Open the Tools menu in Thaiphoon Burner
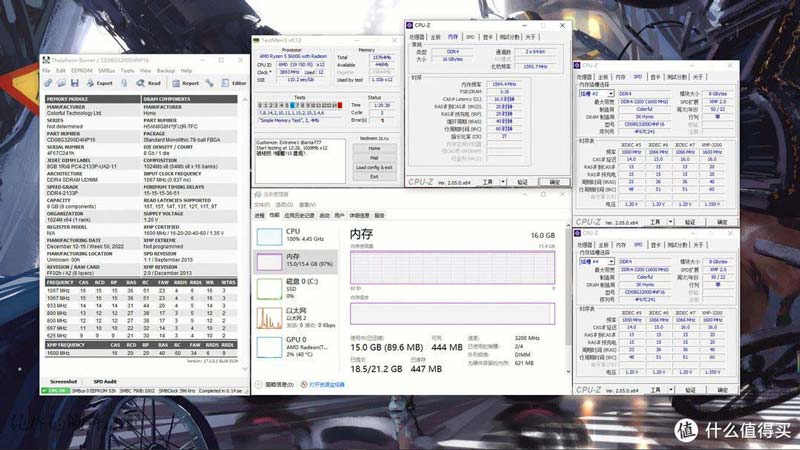The height and width of the screenshot is (450, 800). (x=127, y=70)
